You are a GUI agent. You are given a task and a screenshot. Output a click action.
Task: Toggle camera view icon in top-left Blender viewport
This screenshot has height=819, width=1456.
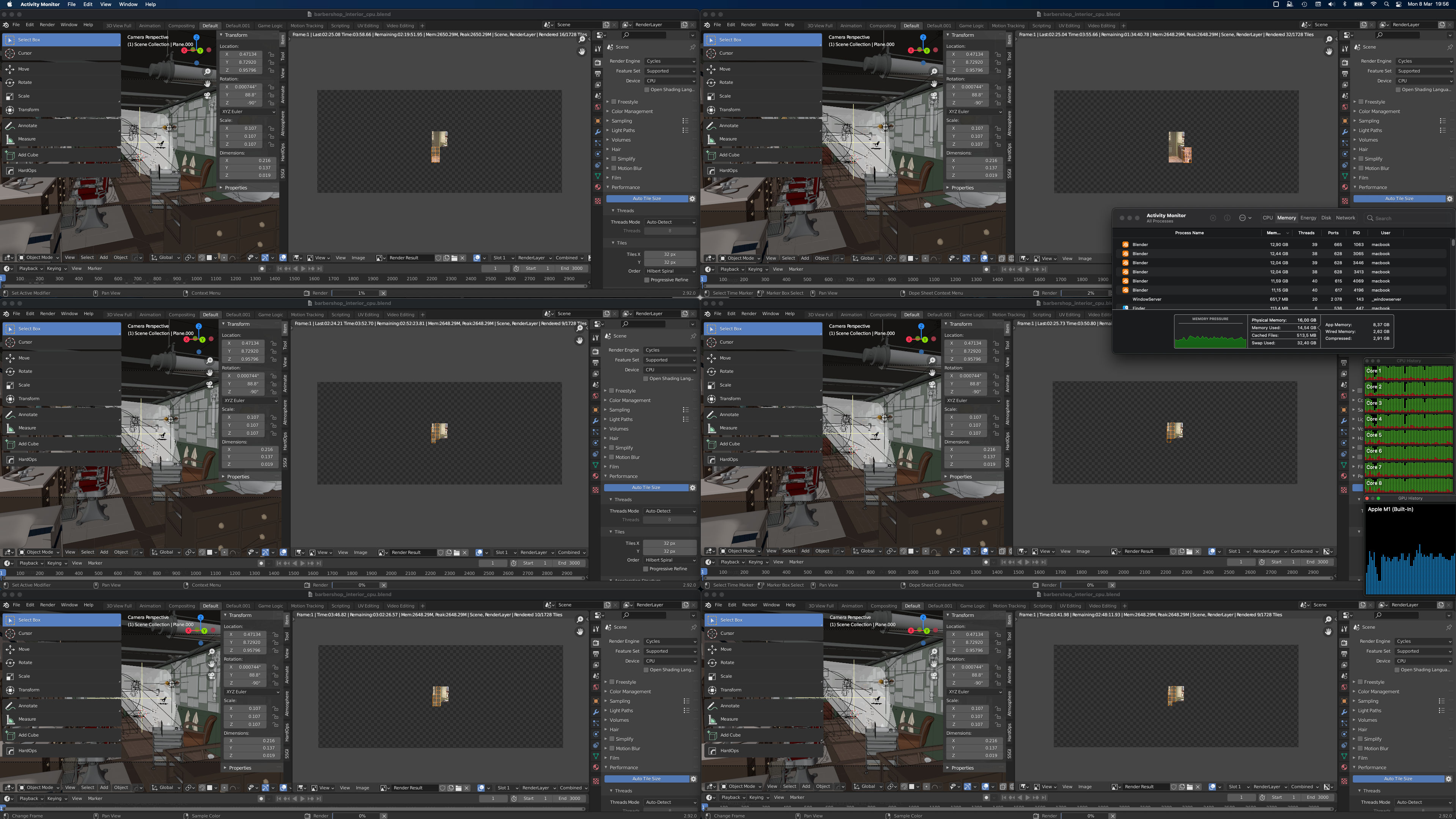click(x=208, y=96)
